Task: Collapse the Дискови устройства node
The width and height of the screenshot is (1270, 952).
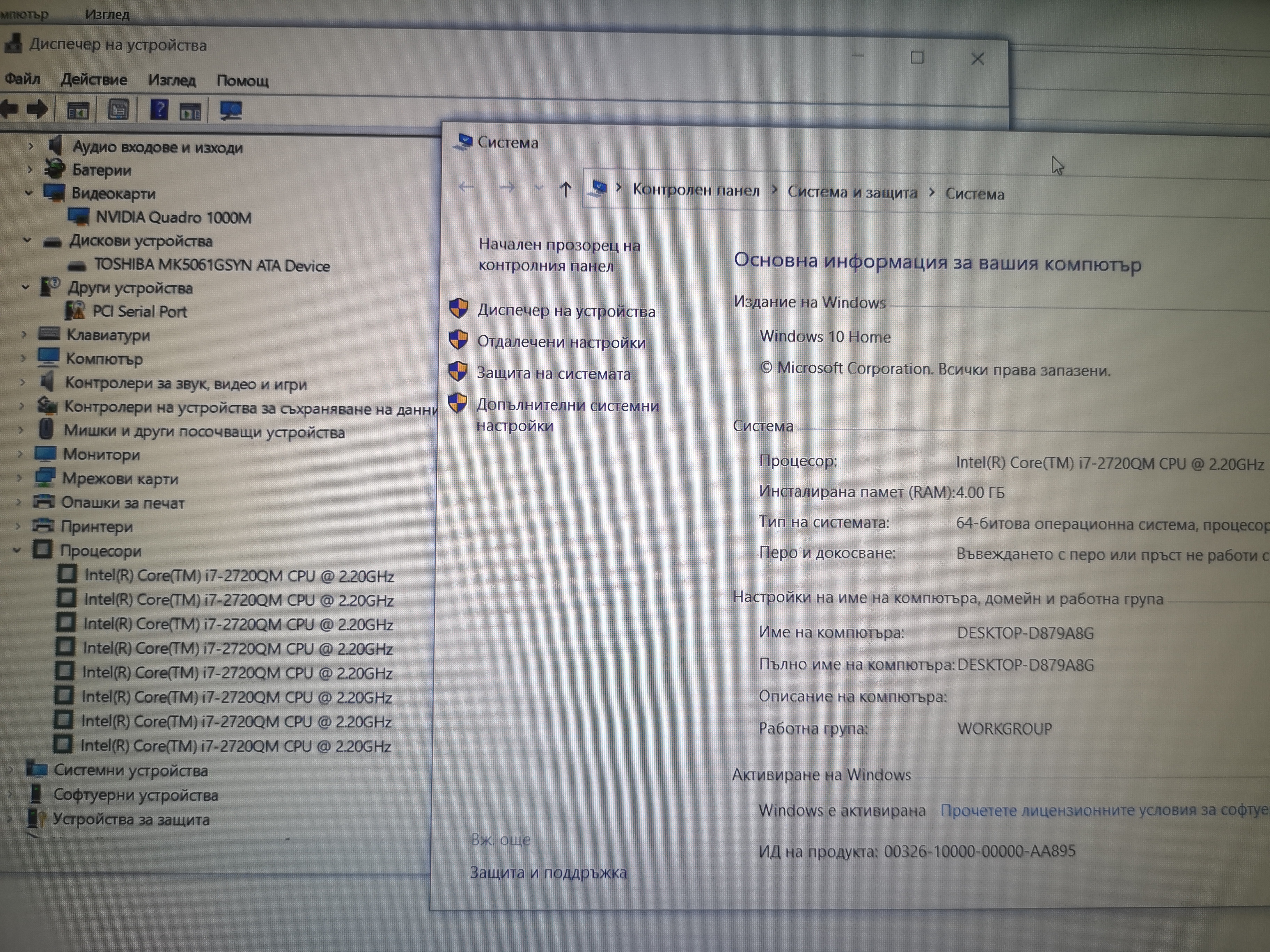Action: click(27, 240)
